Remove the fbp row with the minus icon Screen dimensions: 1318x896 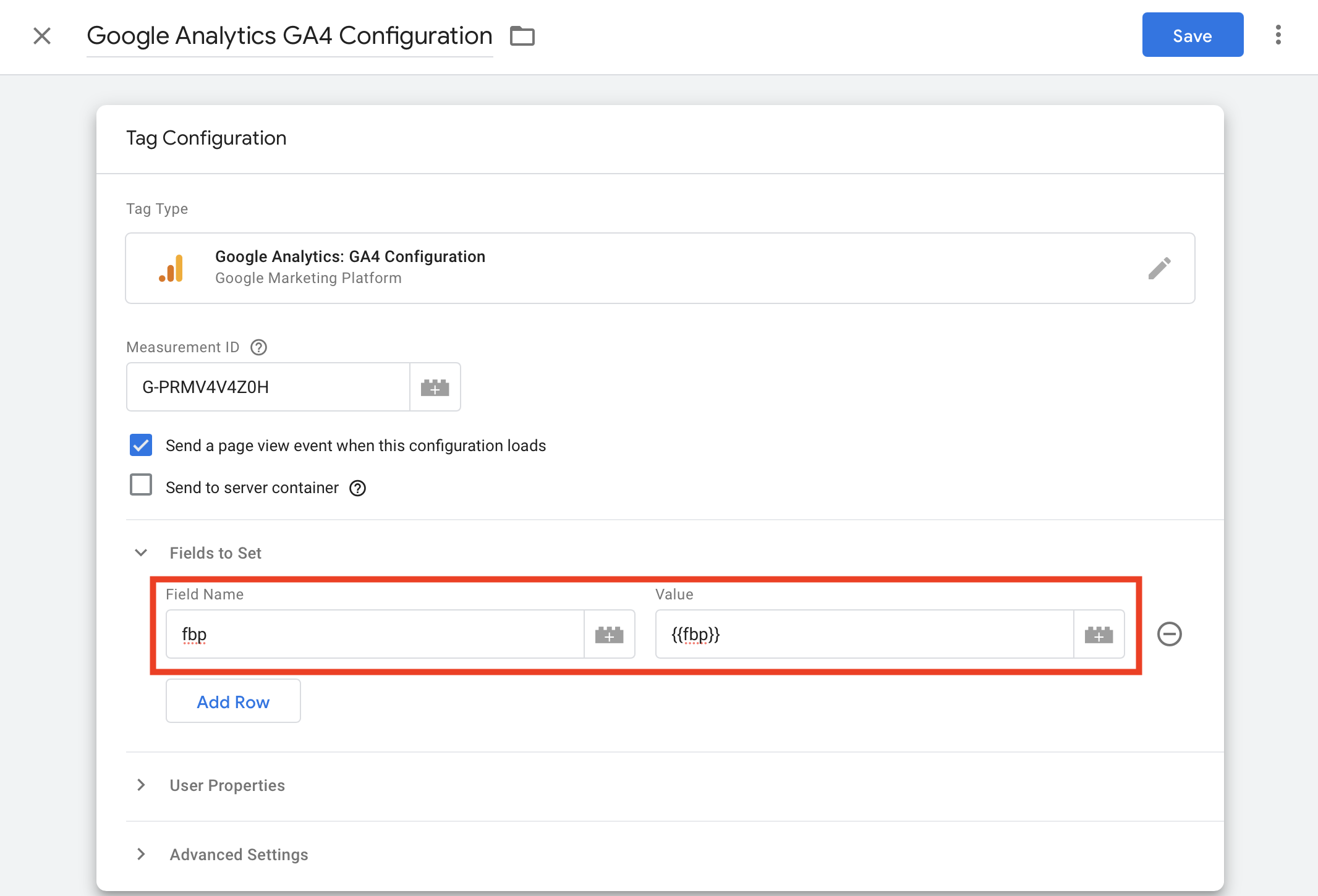[1169, 634]
